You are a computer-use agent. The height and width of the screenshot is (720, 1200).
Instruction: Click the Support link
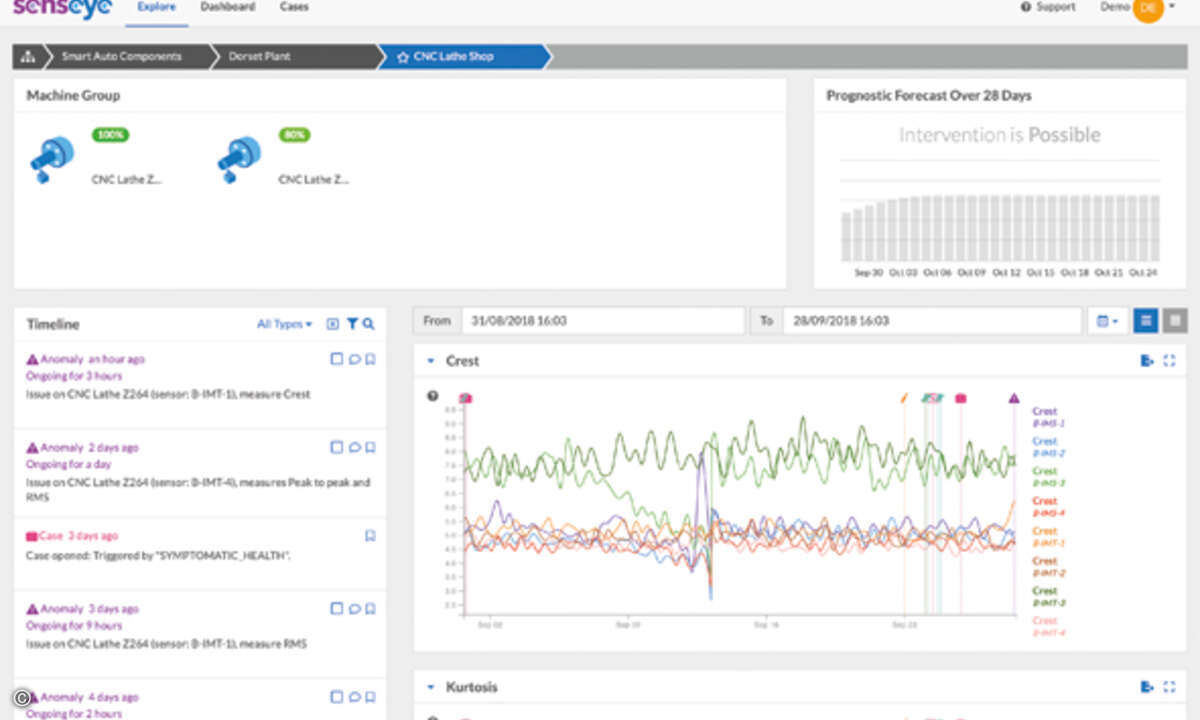1048,7
